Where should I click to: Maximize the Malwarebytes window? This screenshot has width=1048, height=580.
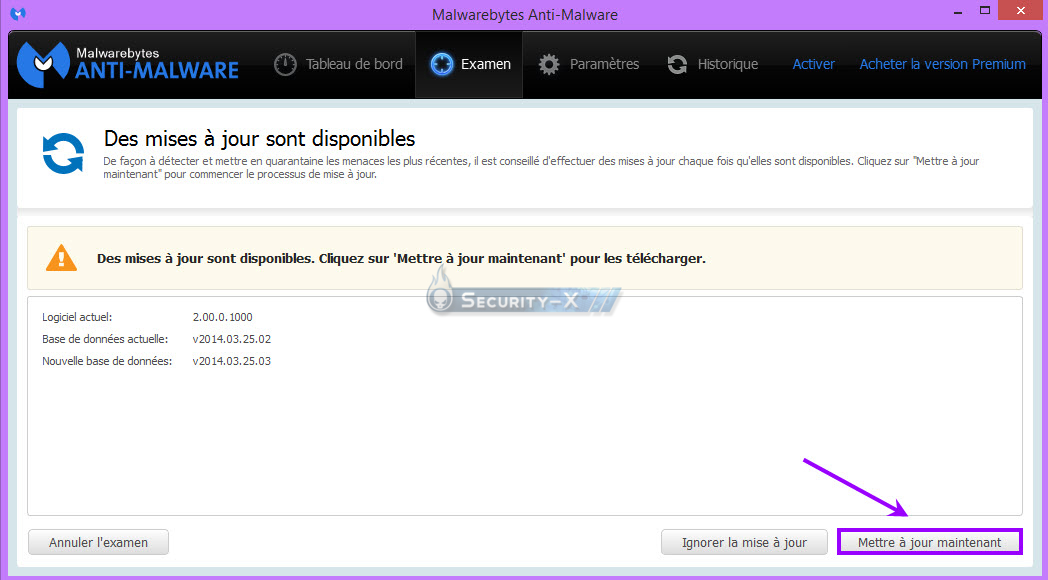(x=985, y=11)
